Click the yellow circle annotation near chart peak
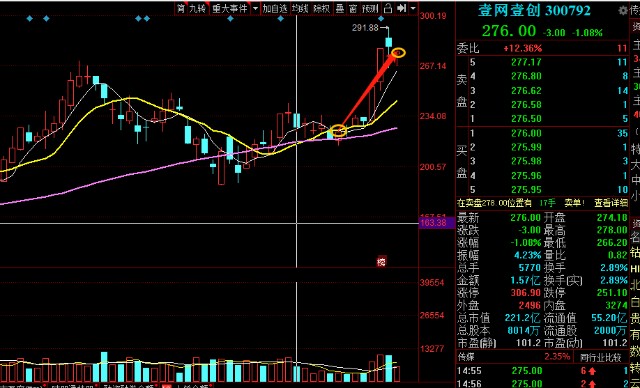 pyautogui.click(x=398, y=53)
